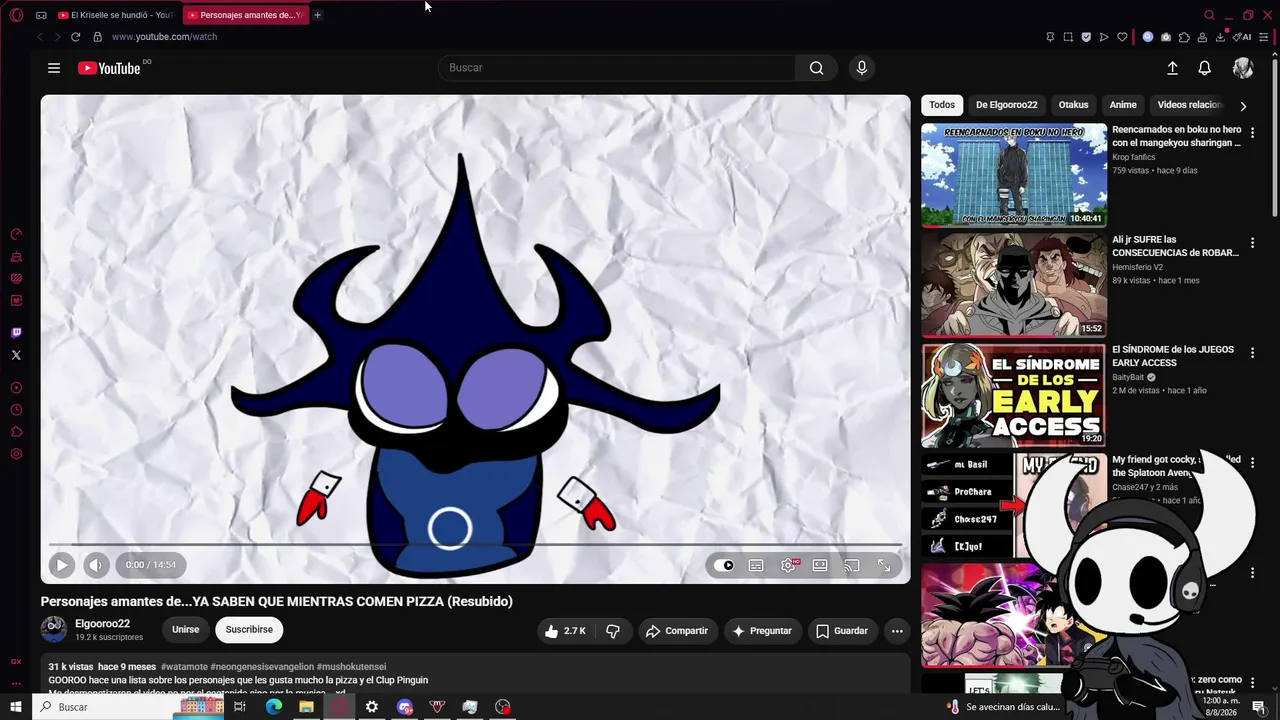Open the player settings gear

coord(788,565)
